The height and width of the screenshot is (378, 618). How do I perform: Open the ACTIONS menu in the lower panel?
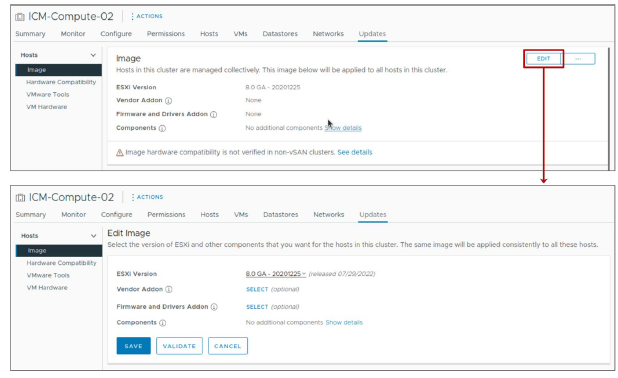(147, 197)
